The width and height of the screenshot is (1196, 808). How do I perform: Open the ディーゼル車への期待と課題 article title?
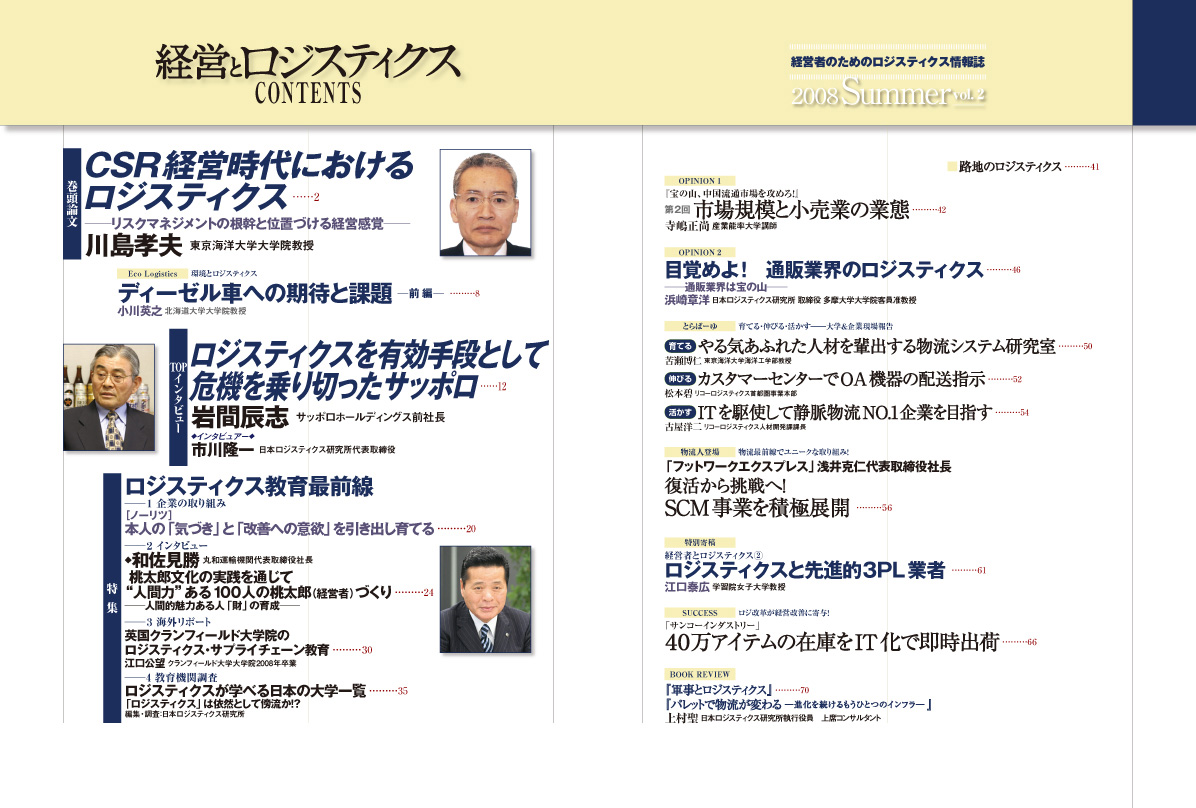pyautogui.click(x=255, y=293)
